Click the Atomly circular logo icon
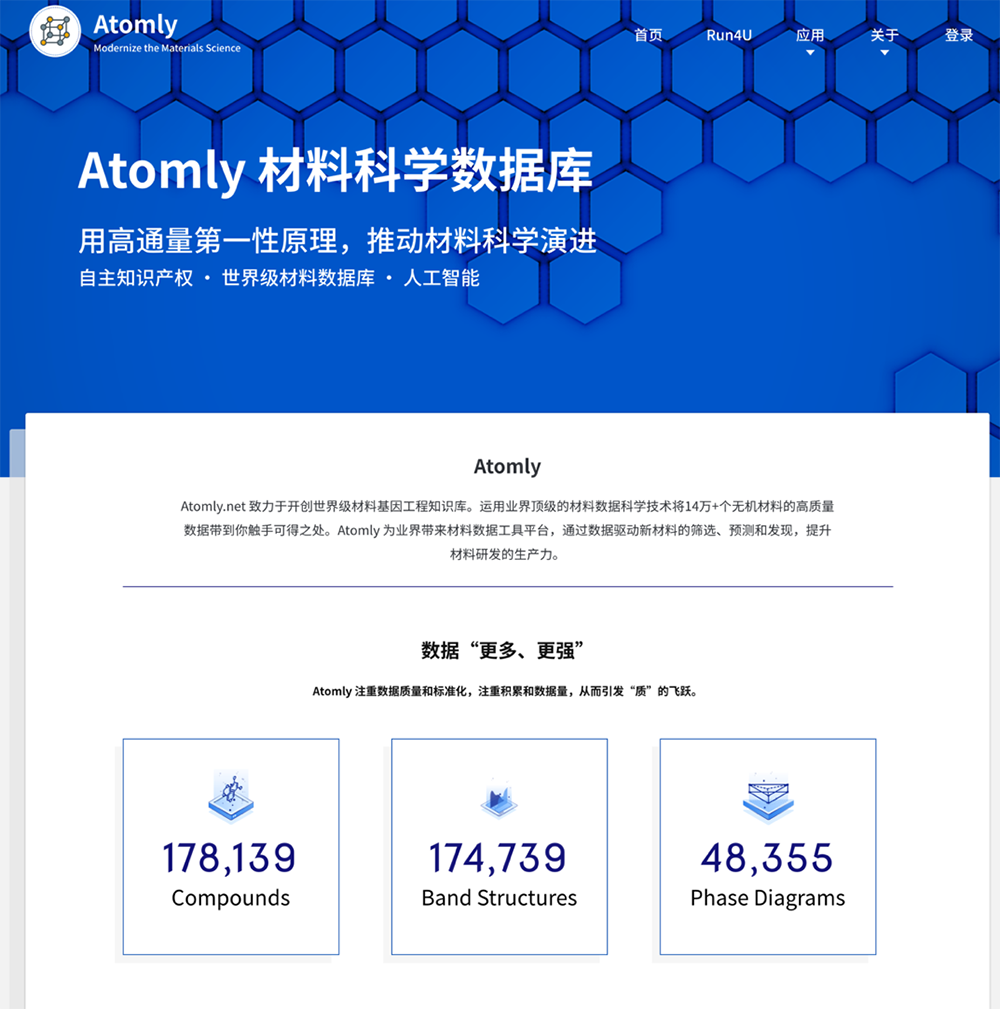This screenshot has height=1009, width=1000. tap(55, 31)
